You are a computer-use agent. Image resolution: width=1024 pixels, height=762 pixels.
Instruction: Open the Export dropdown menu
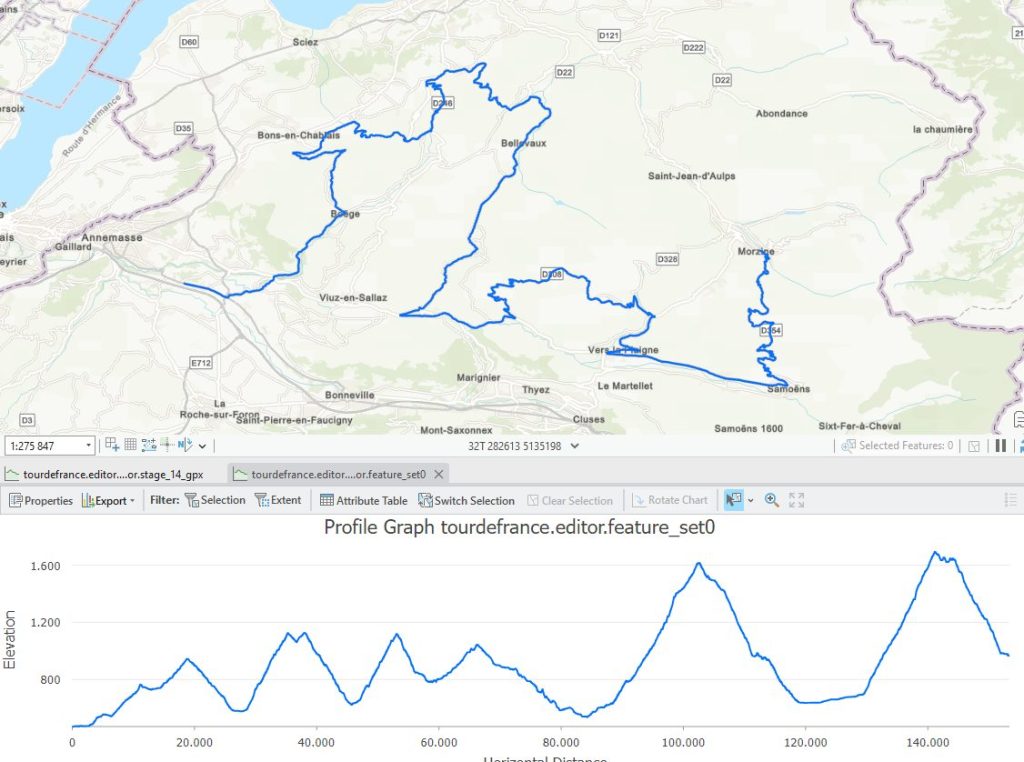[110, 500]
